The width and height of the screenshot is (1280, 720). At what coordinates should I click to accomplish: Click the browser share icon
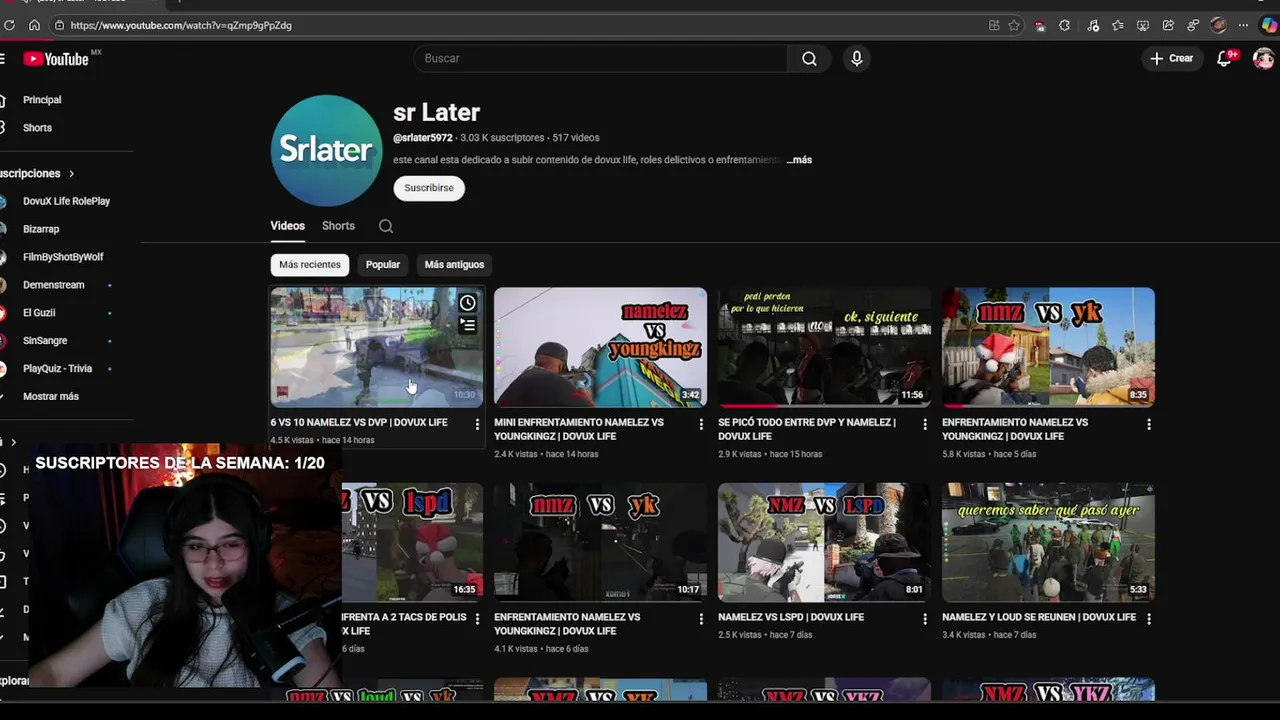tap(1168, 25)
